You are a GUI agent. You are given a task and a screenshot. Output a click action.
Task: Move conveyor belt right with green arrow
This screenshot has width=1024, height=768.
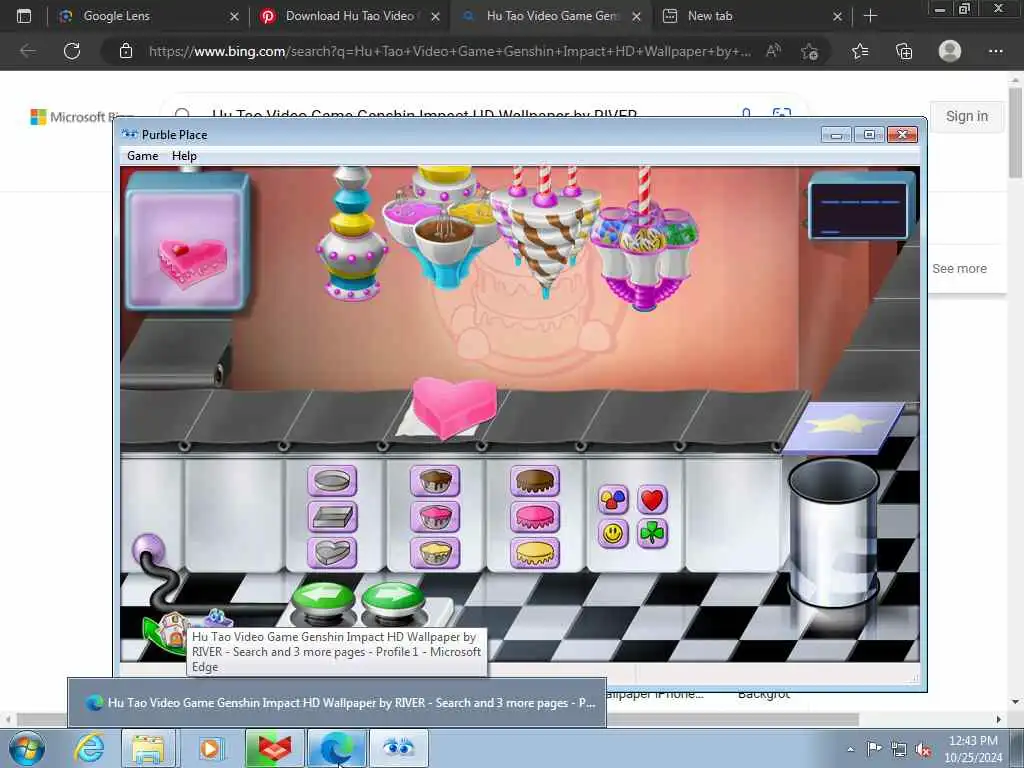[x=393, y=600]
